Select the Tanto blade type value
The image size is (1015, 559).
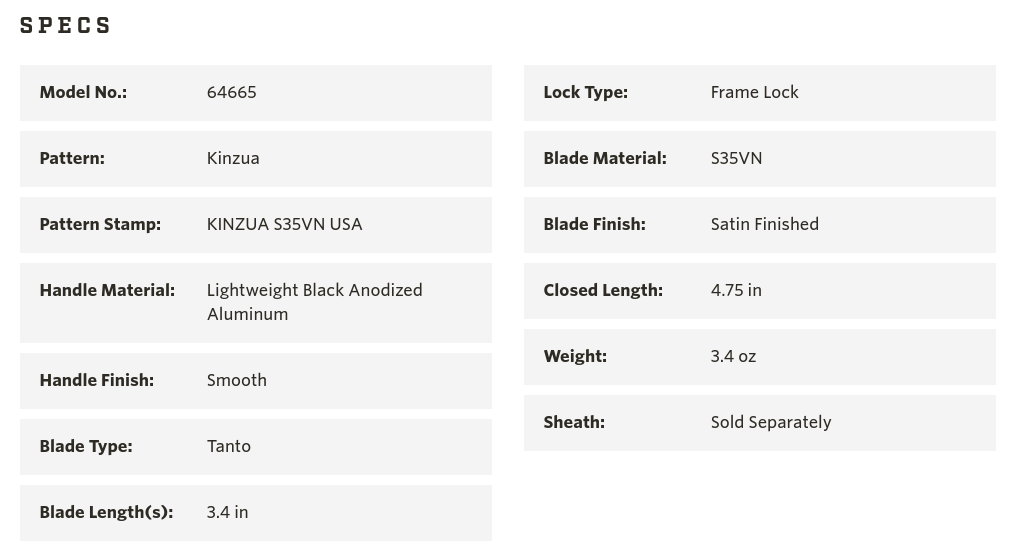point(229,446)
